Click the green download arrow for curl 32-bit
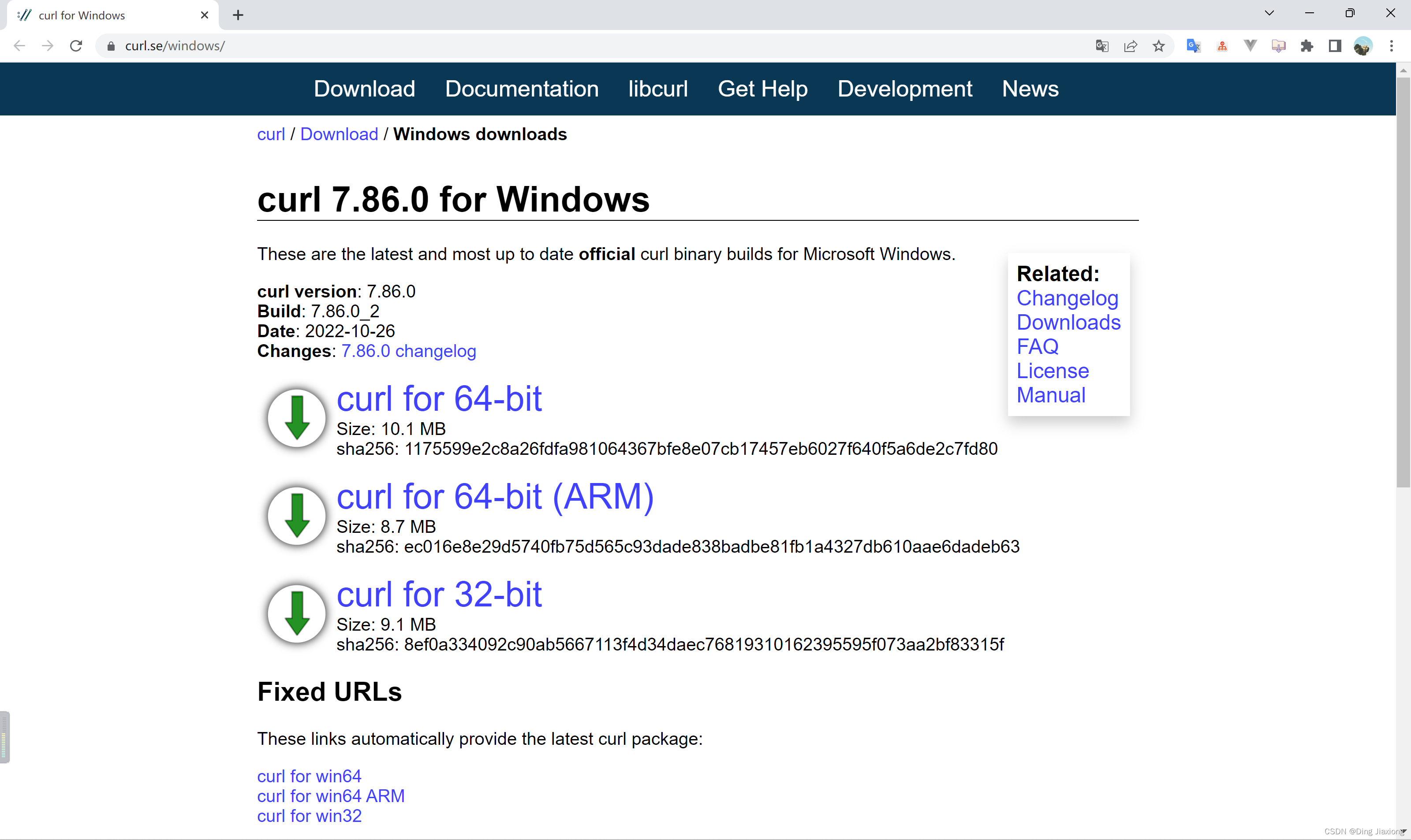This screenshot has width=1411, height=840. tap(297, 613)
